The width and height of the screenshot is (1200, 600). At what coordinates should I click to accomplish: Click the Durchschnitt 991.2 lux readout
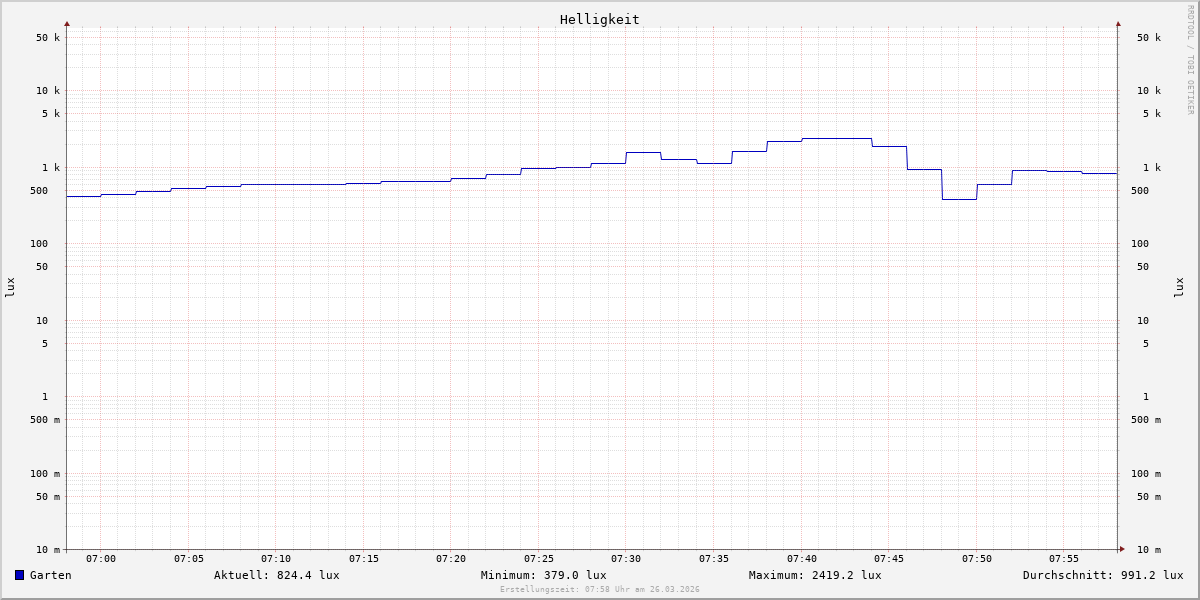[1102, 575]
